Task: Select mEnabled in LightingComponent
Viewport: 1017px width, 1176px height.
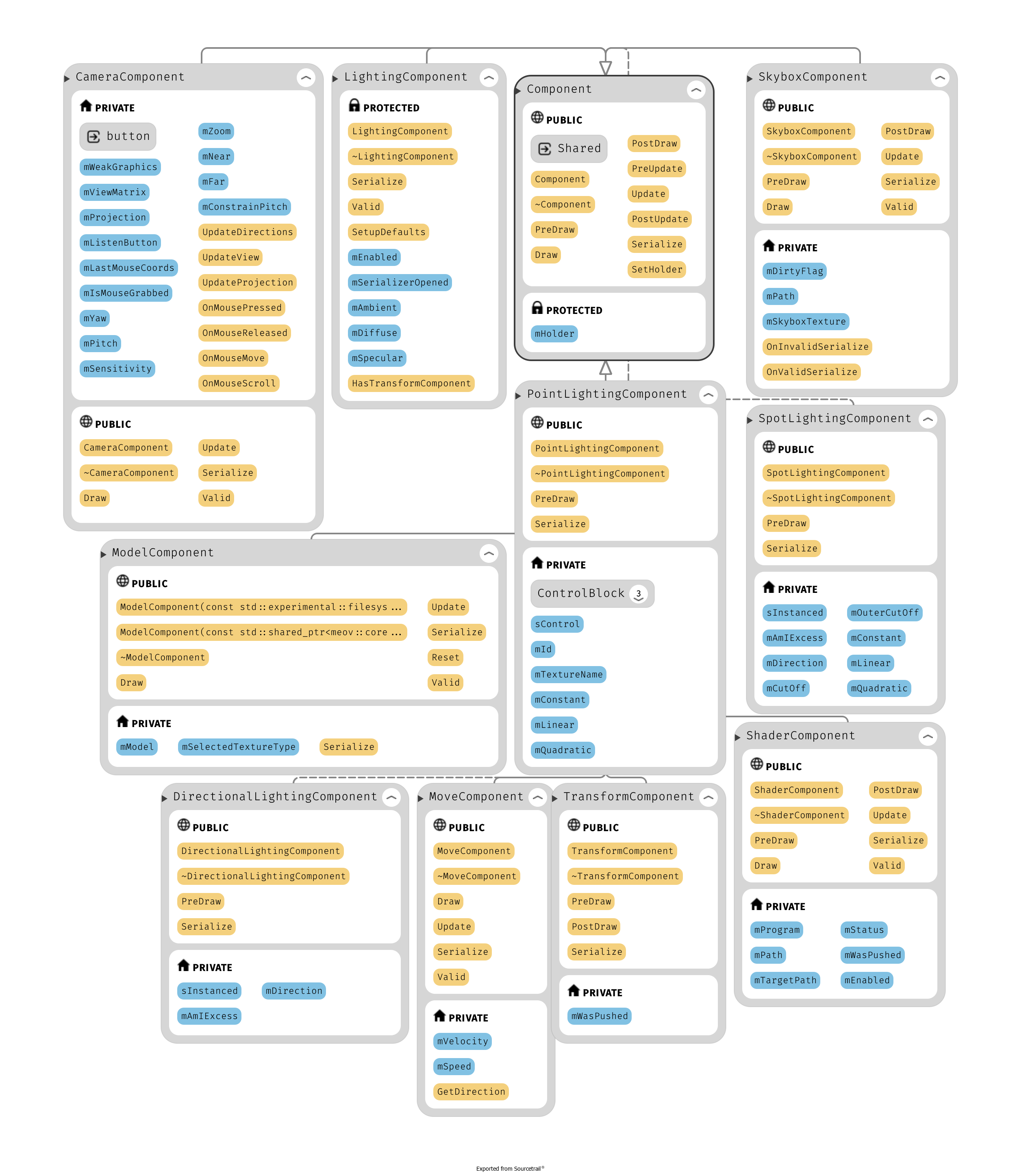Action: pos(373,257)
